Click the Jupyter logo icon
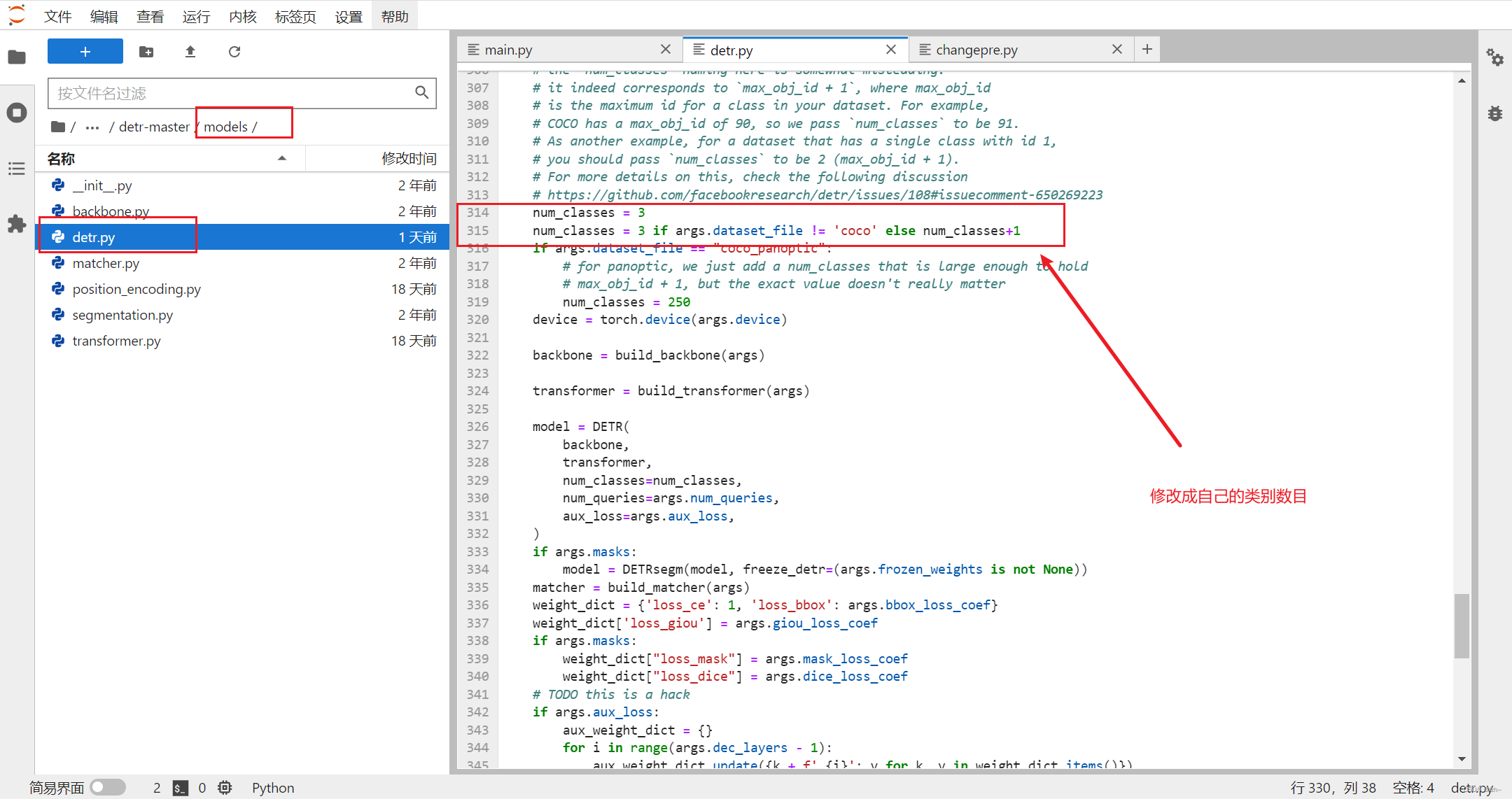The image size is (1512, 799). (x=17, y=15)
